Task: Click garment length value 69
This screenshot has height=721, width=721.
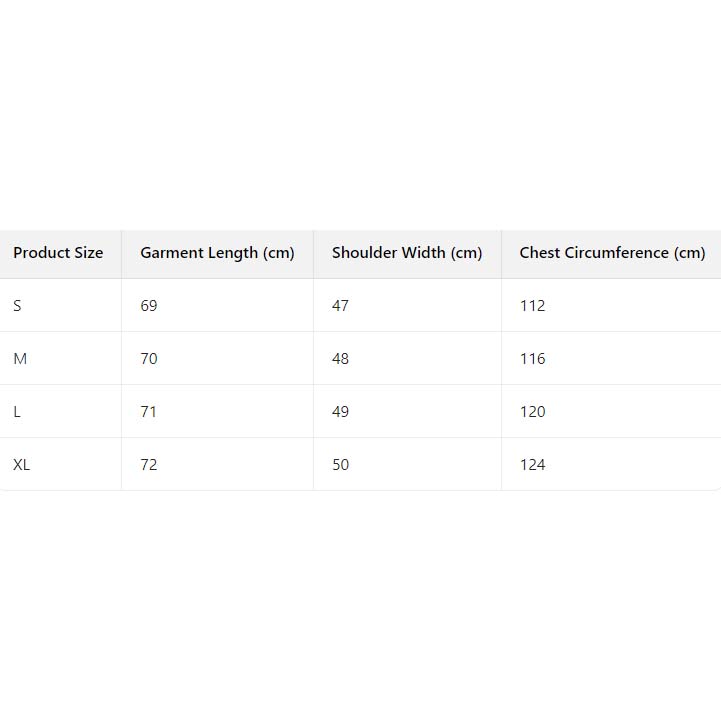Action: pyautogui.click(x=149, y=306)
